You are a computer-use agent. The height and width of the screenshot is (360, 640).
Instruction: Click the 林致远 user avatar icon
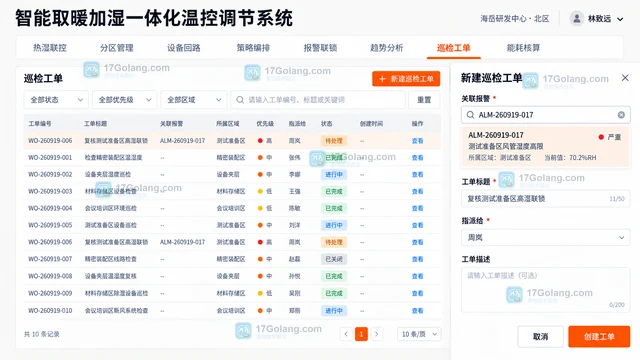click(x=577, y=18)
